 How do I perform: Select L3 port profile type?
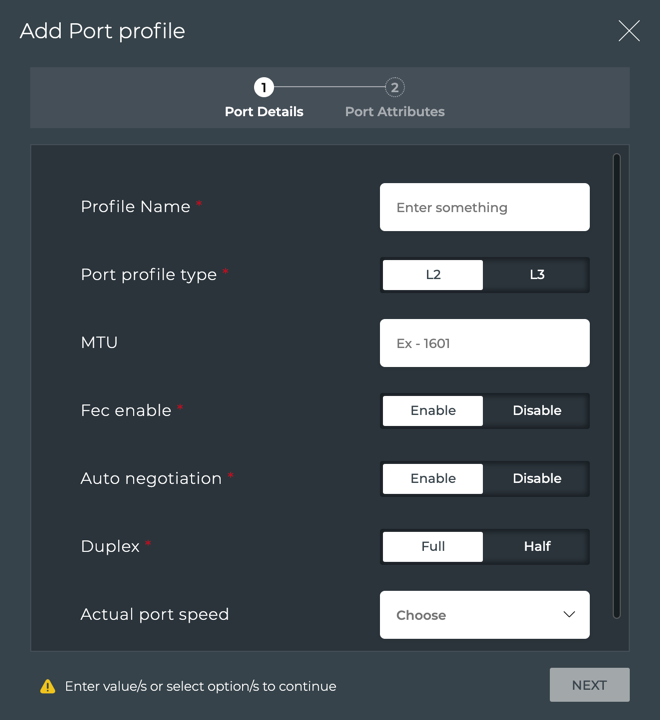click(537, 275)
